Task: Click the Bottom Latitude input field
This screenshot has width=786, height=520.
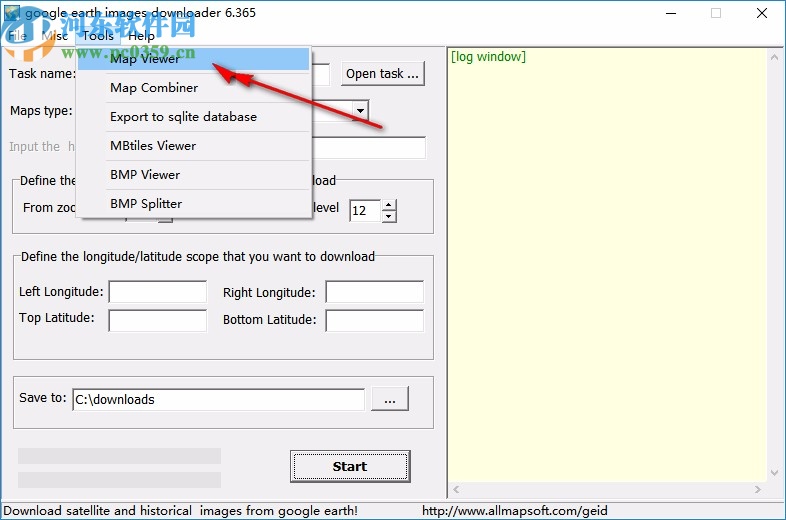Action: coord(374,320)
